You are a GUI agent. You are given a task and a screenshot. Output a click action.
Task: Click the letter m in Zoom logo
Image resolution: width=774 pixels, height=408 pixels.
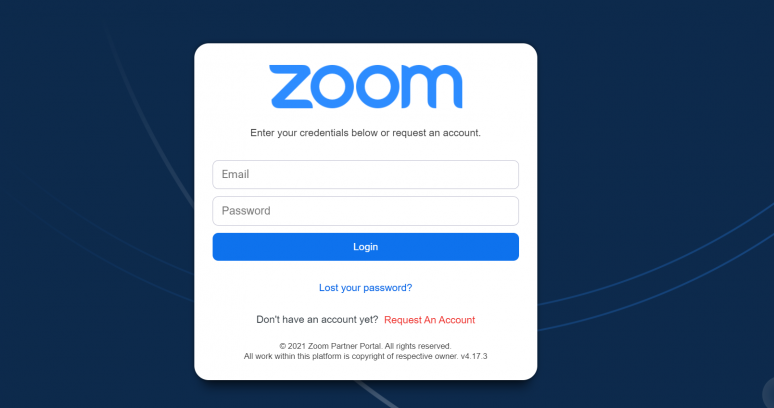coord(432,87)
